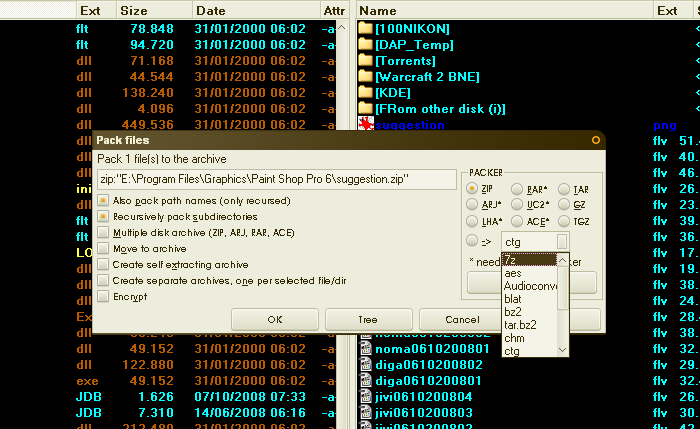Select the GZ packer radio button
This screenshot has width=700, height=429.
point(564,204)
